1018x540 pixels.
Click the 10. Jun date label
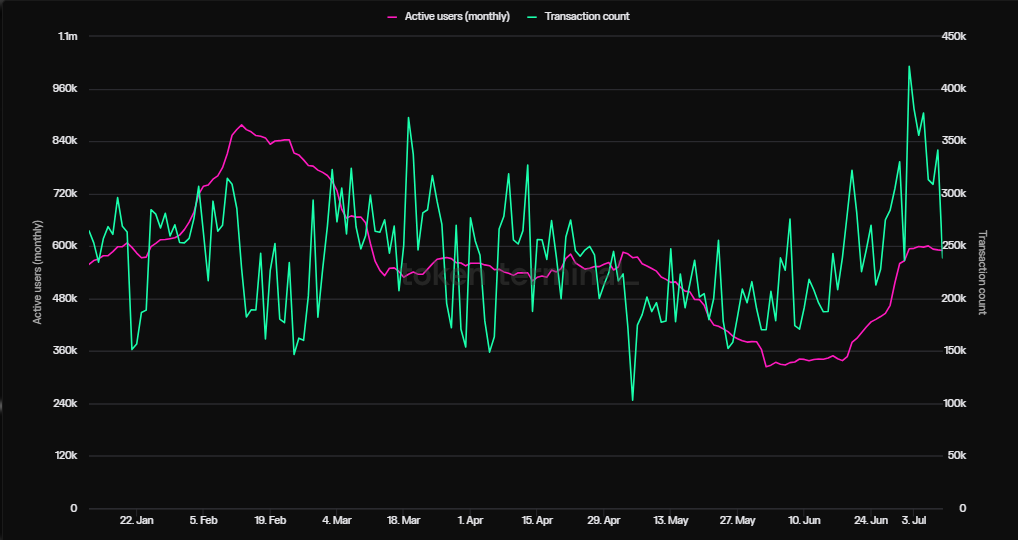click(x=804, y=521)
